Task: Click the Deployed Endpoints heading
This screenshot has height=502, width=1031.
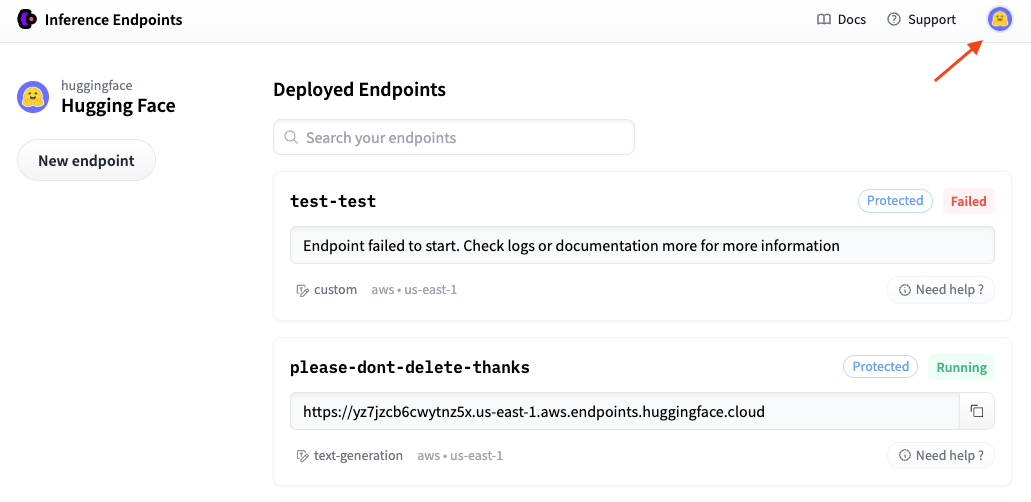Action: pos(360,89)
